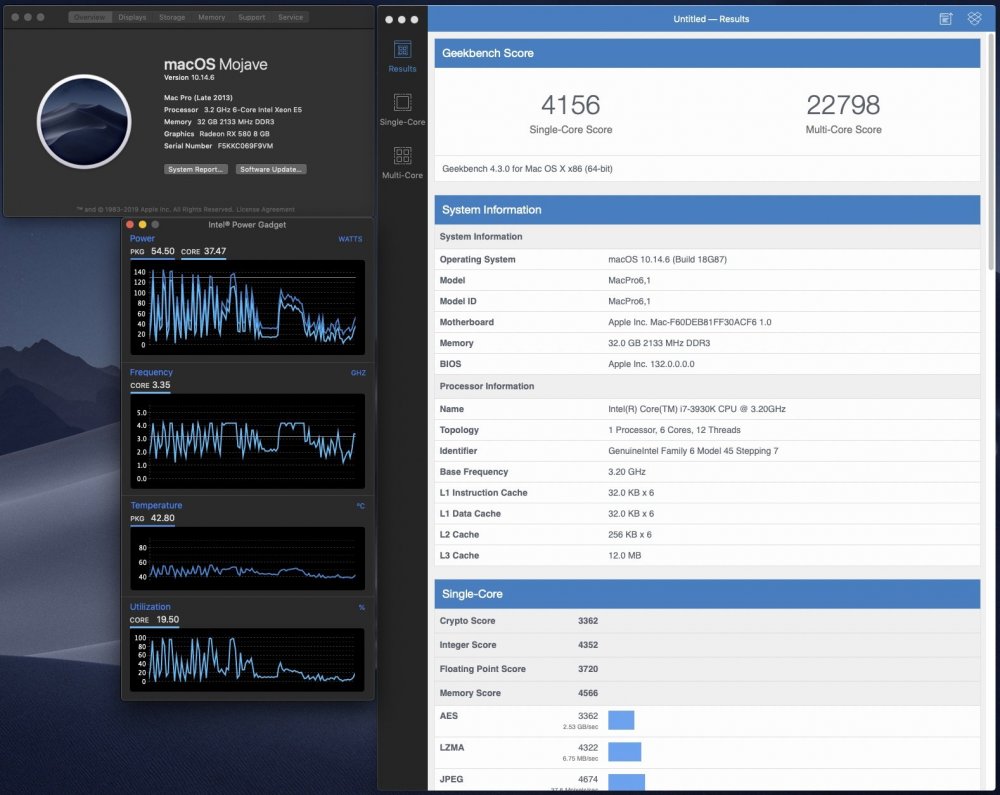The image size is (1000, 795).
Task: Switch to the Storage tab
Action: pyautogui.click(x=172, y=17)
